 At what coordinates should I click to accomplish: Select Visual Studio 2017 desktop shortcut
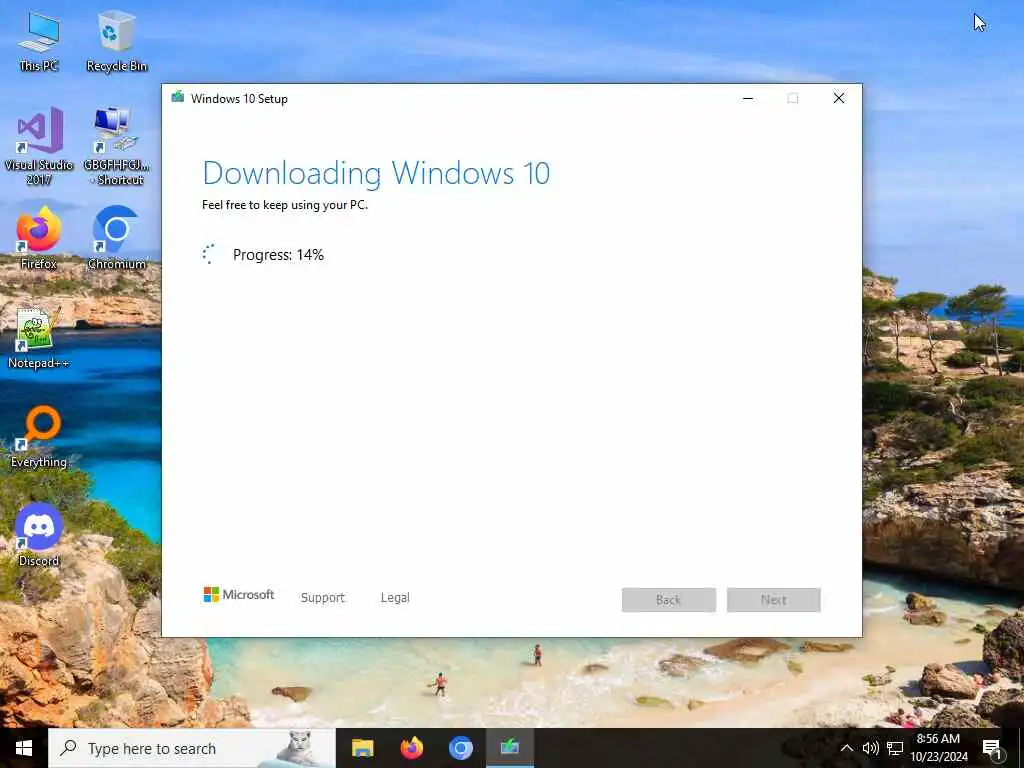[39, 146]
